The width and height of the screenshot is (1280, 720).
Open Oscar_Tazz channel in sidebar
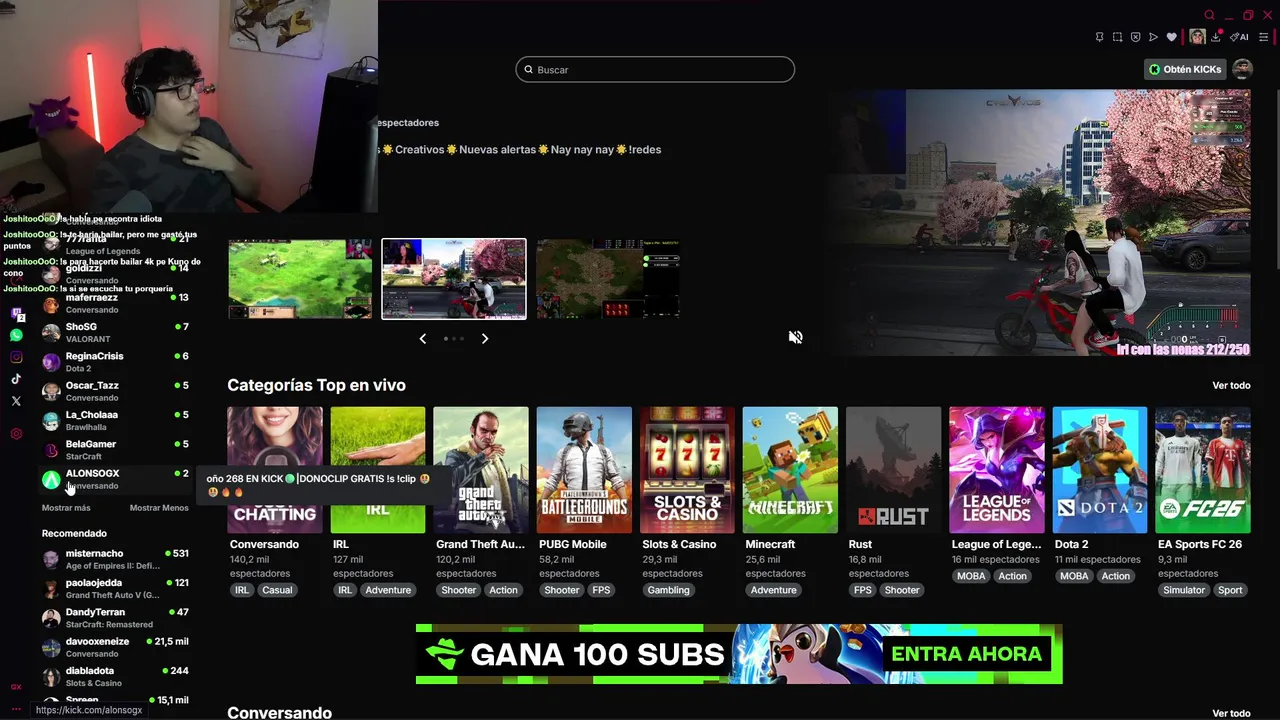point(115,391)
